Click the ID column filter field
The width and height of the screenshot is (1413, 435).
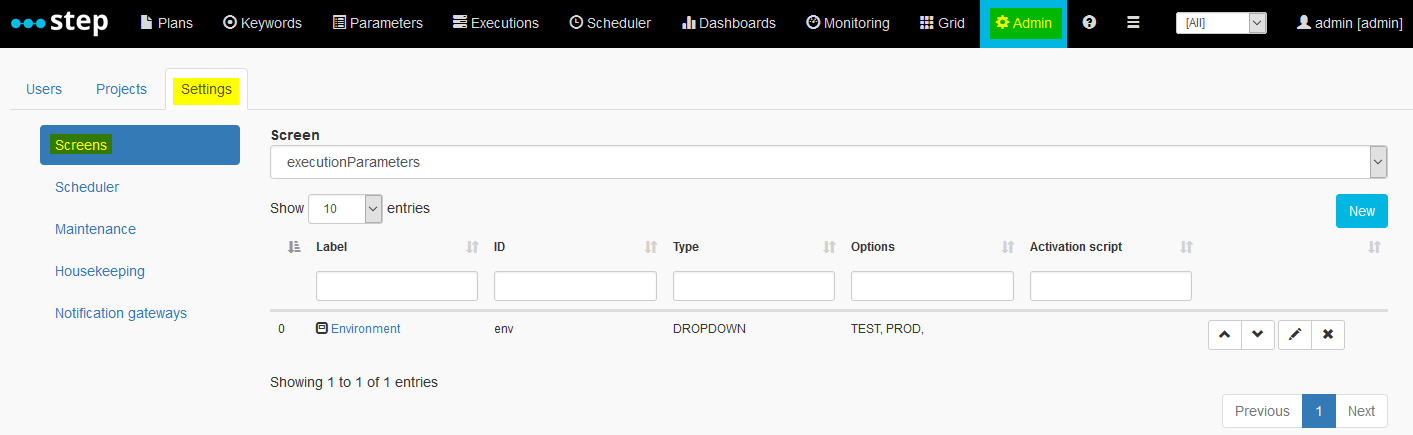click(x=575, y=286)
